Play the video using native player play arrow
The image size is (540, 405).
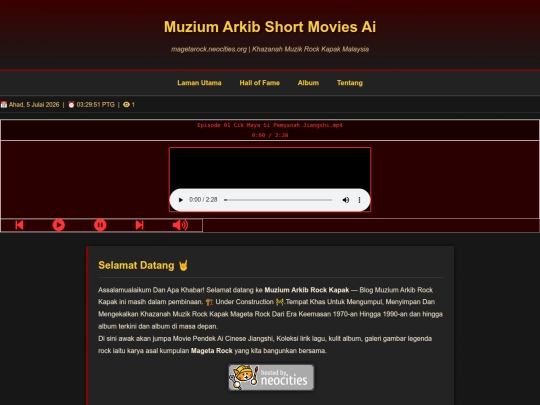point(180,200)
